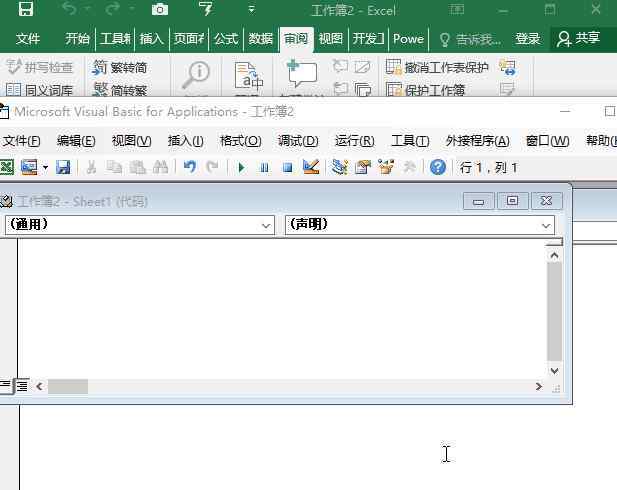Expand the insert object dropdown arrow
Screen dimensions: 617x490
(x=45, y=168)
